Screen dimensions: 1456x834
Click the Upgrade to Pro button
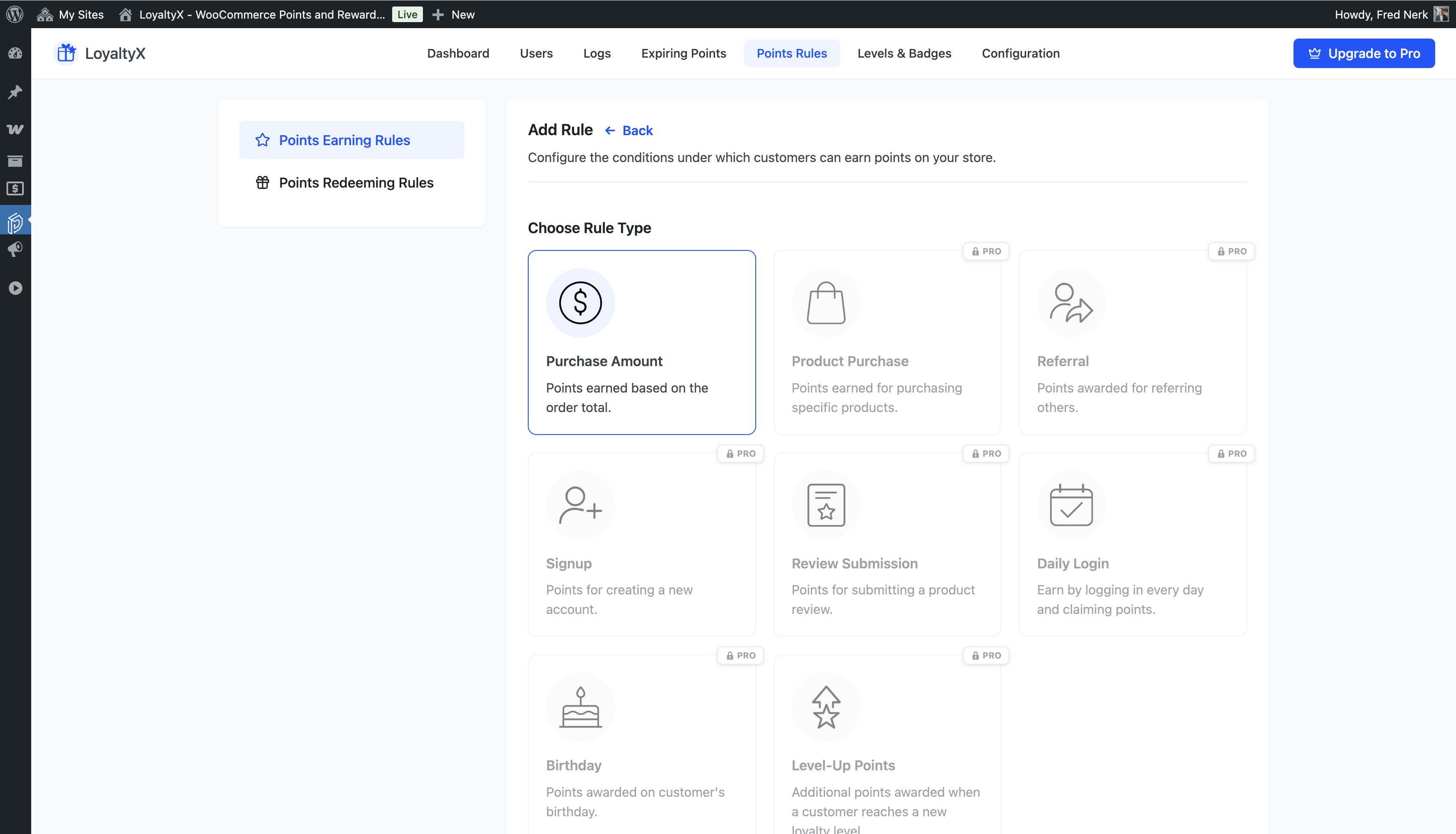tap(1363, 53)
